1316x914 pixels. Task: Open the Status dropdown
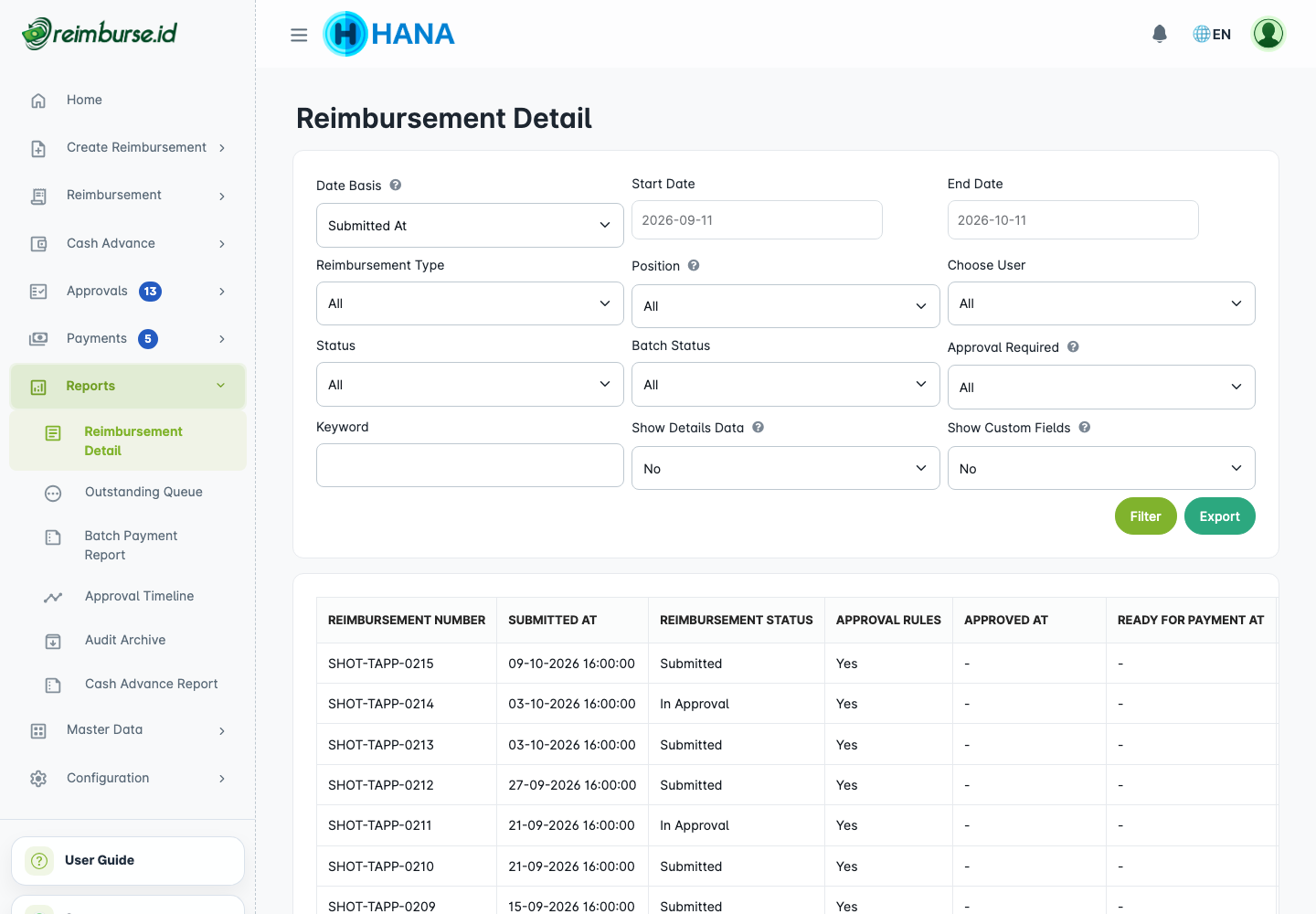pyautogui.click(x=470, y=385)
